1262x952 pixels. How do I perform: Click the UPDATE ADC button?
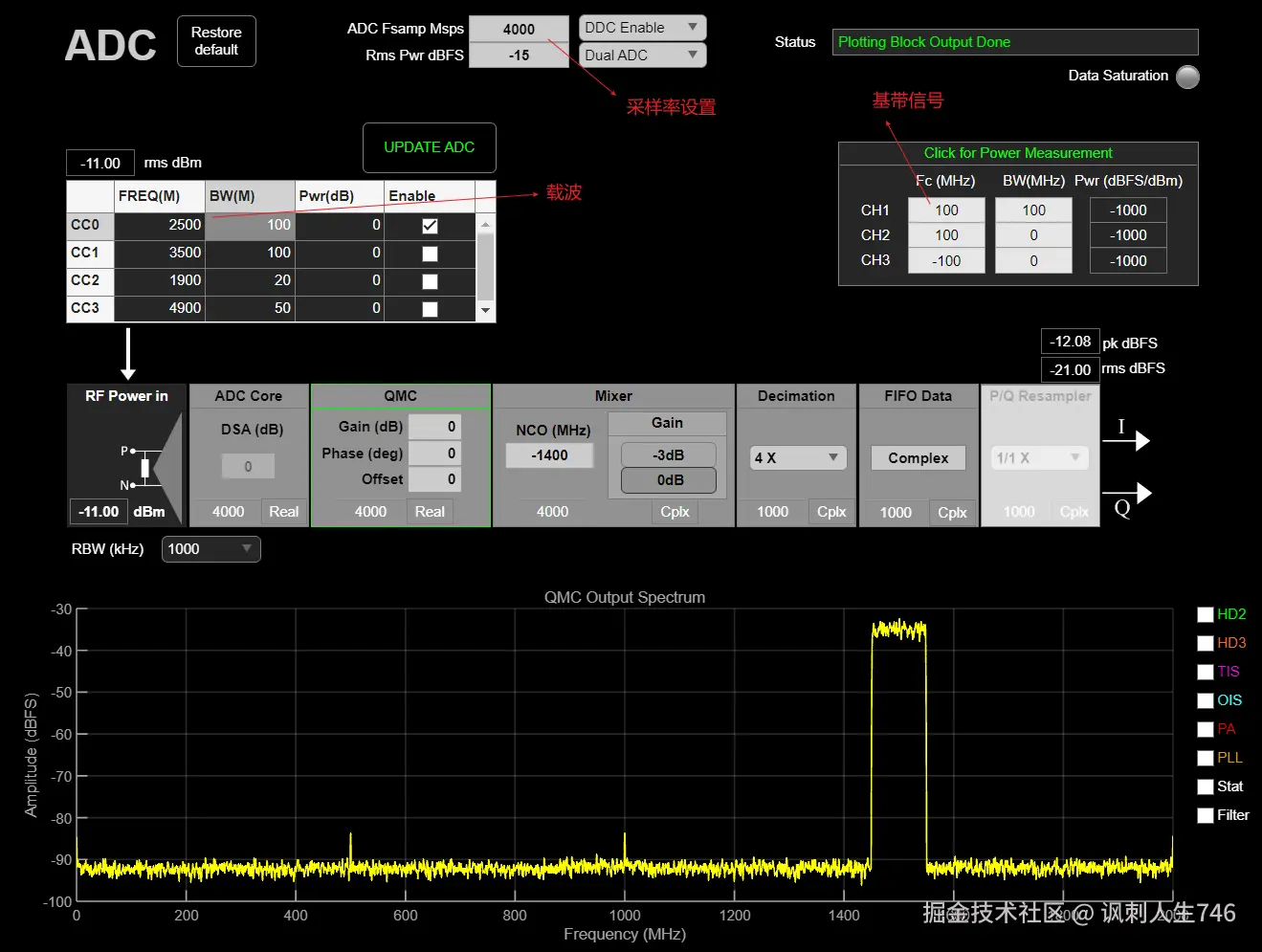(x=430, y=147)
